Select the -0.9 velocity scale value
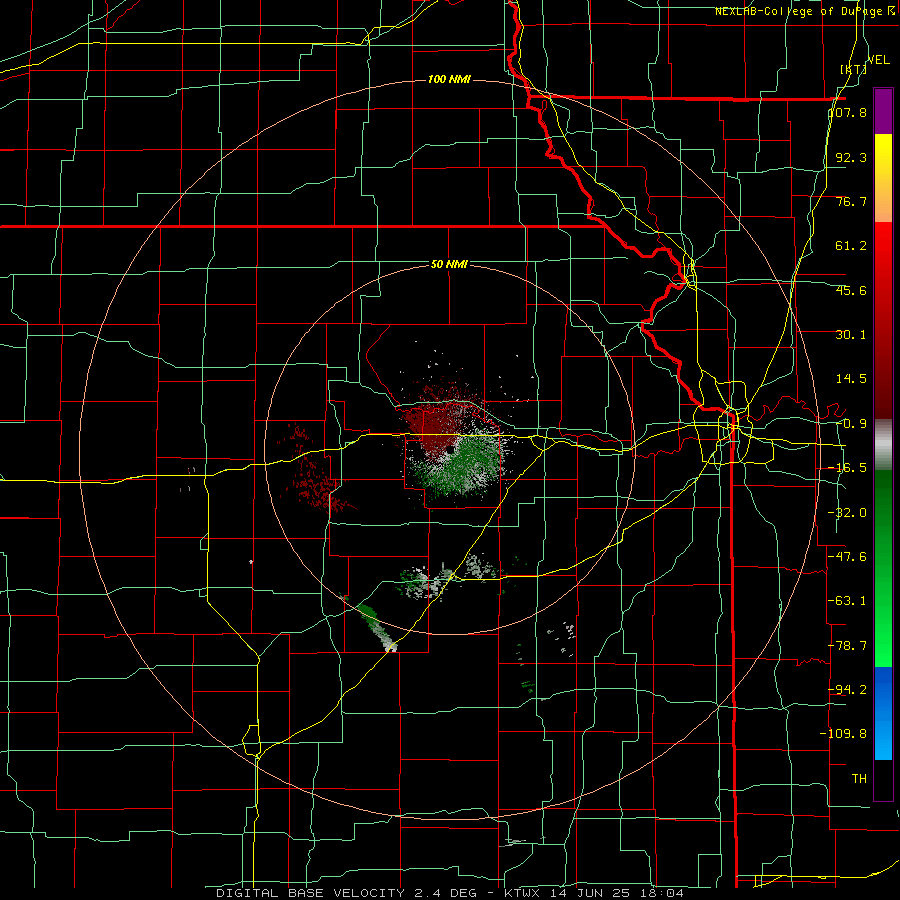 851,423
